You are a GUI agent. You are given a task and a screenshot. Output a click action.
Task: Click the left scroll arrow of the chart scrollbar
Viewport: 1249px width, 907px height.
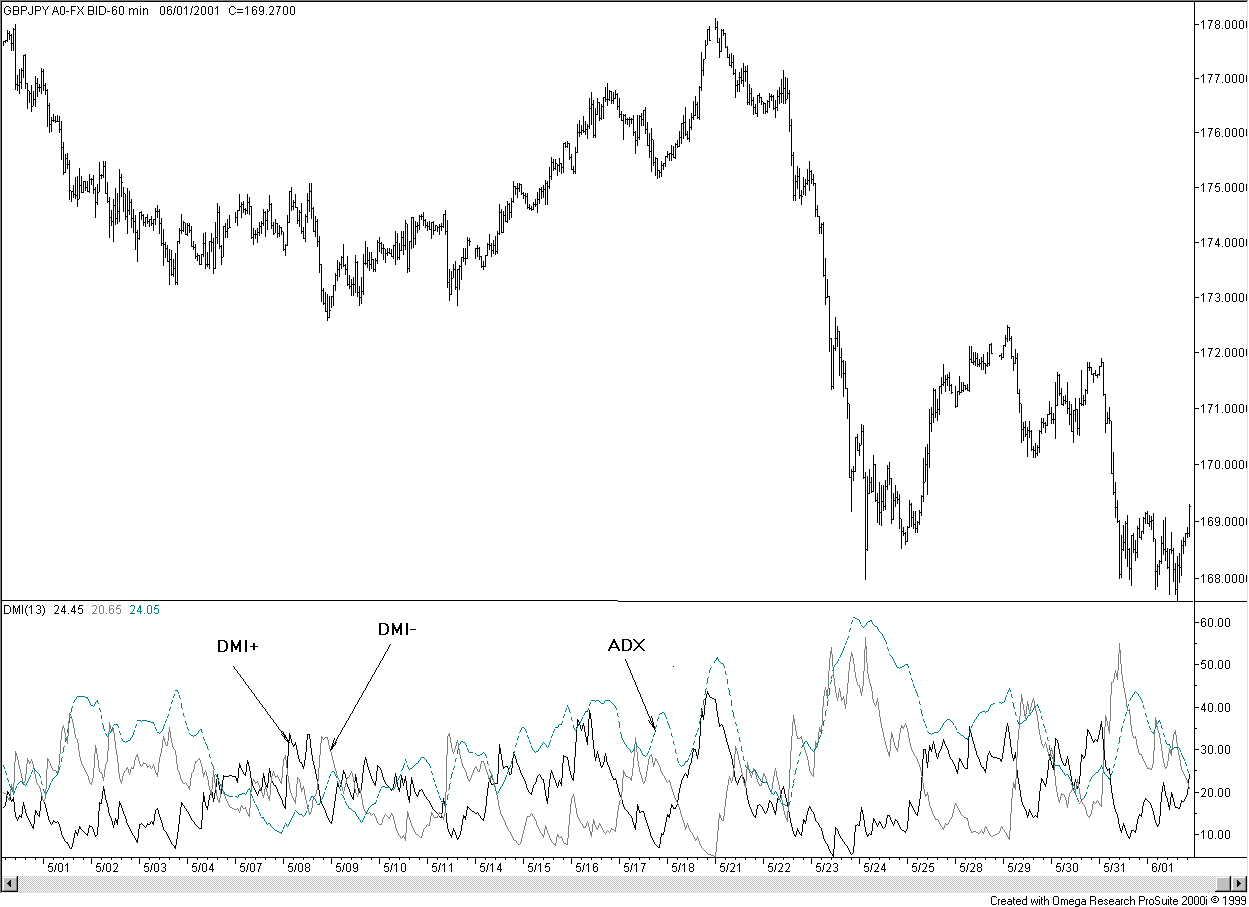tap(9, 884)
